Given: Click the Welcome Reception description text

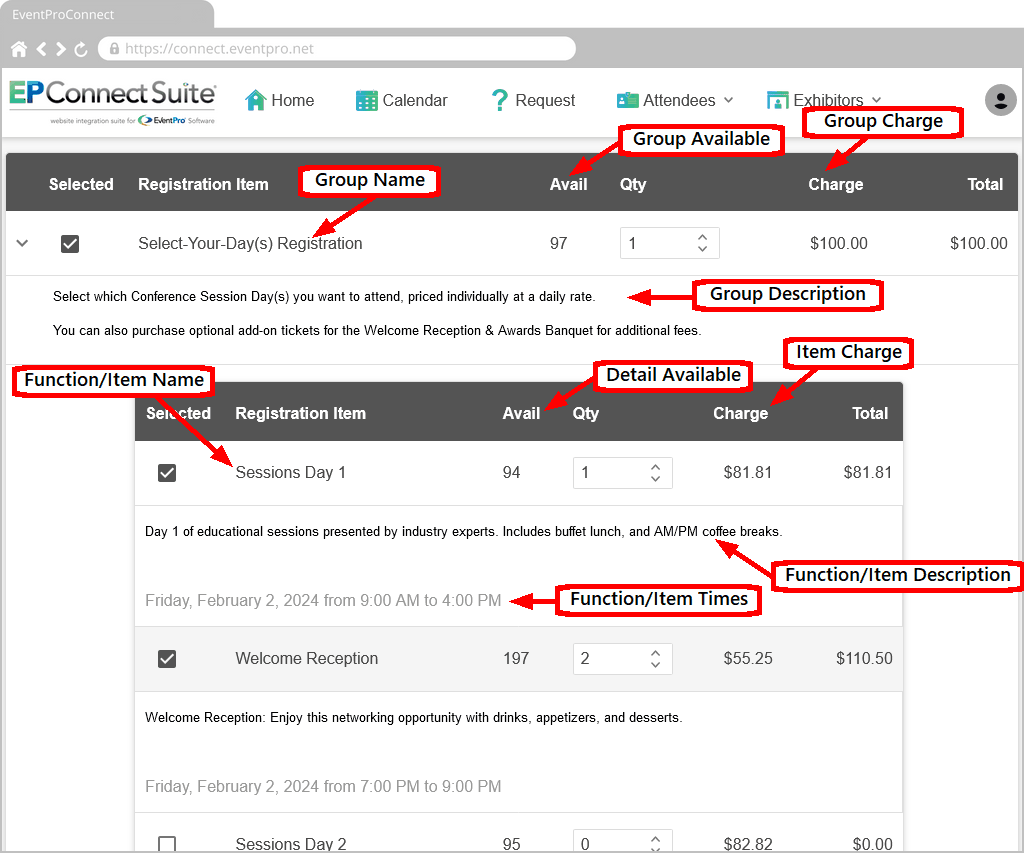Looking at the screenshot, I should point(413,717).
